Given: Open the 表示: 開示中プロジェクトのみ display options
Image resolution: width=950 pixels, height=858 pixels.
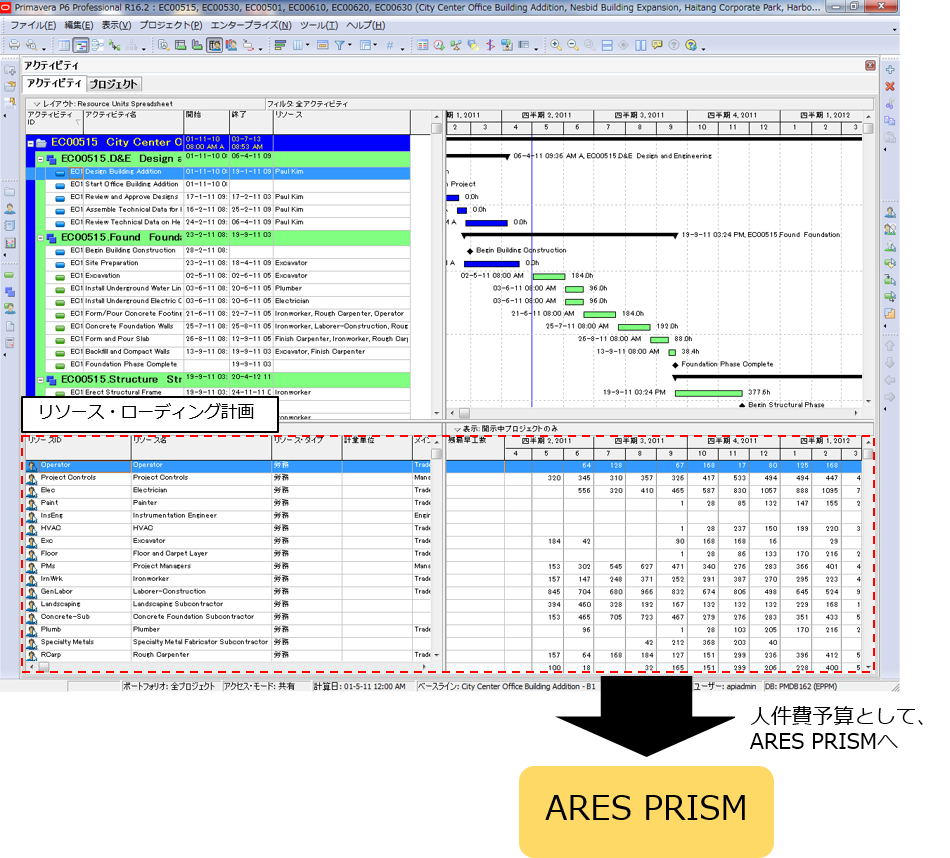Looking at the screenshot, I should (x=505, y=428).
